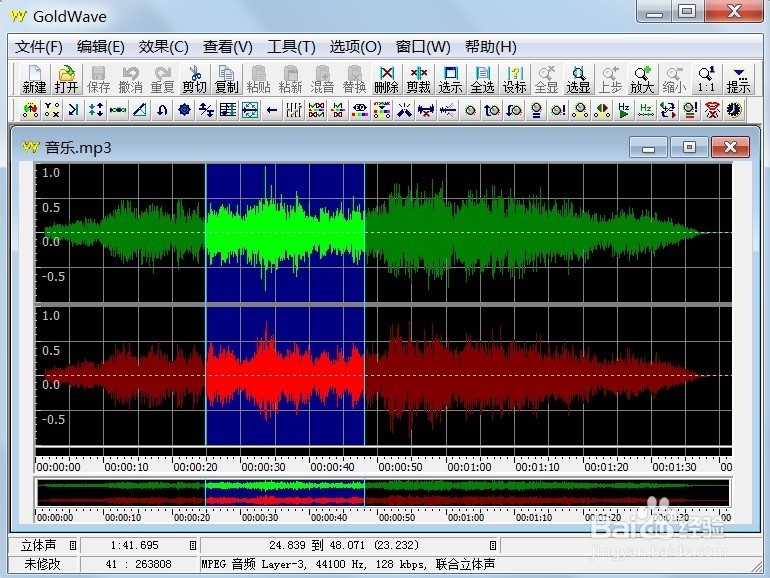The height and width of the screenshot is (578, 770).
Task: Open the 文件(F) menu
Action: point(38,47)
